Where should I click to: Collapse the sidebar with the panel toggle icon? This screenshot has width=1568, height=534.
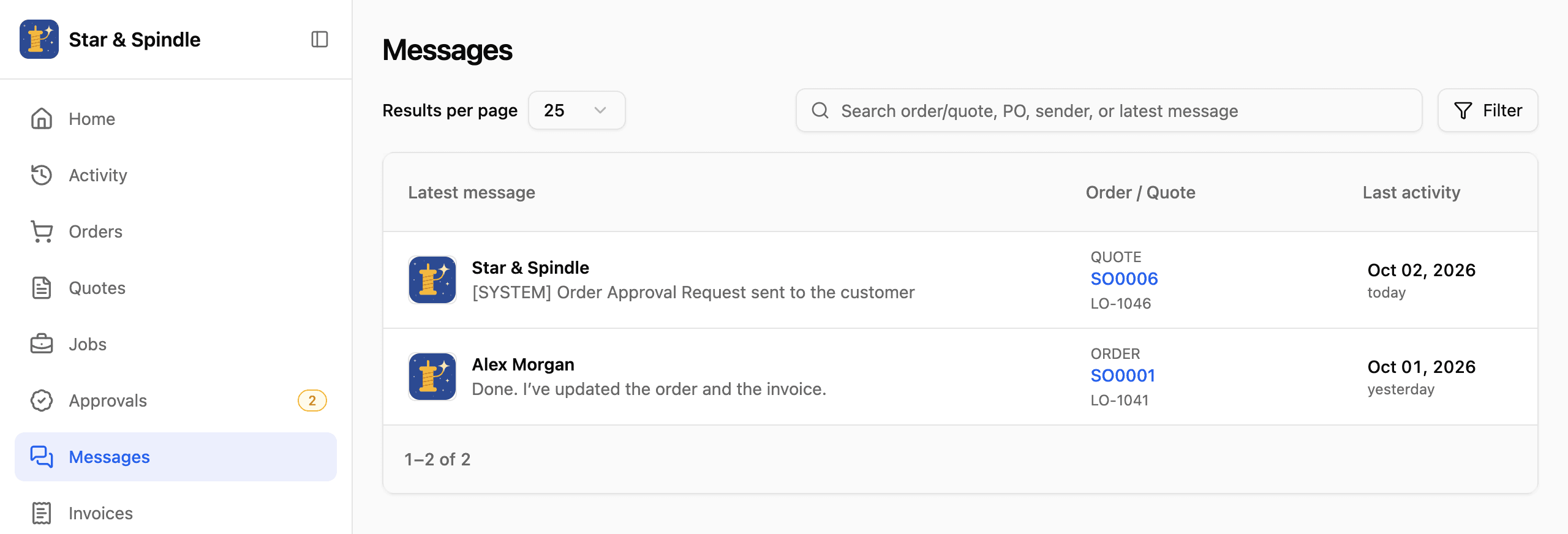coord(320,39)
